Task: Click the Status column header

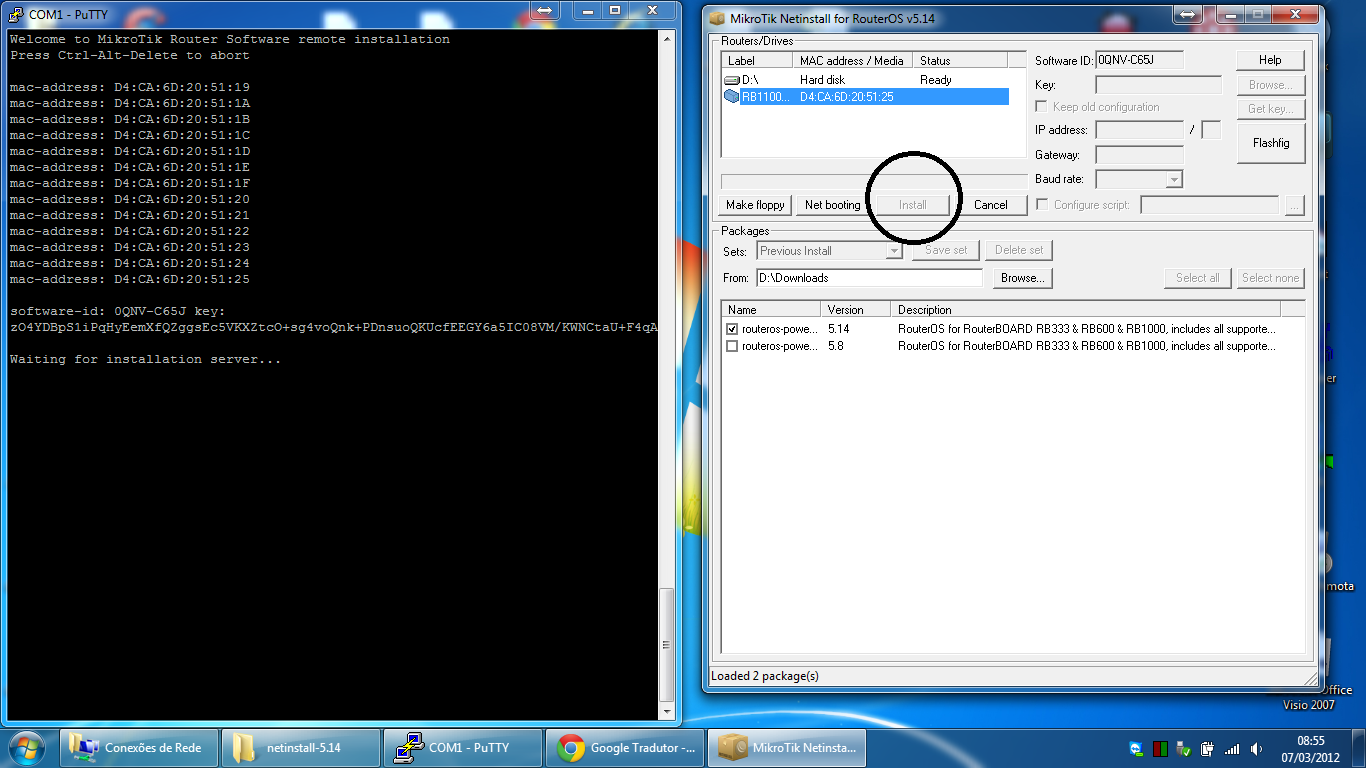Action: click(x=960, y=60)
